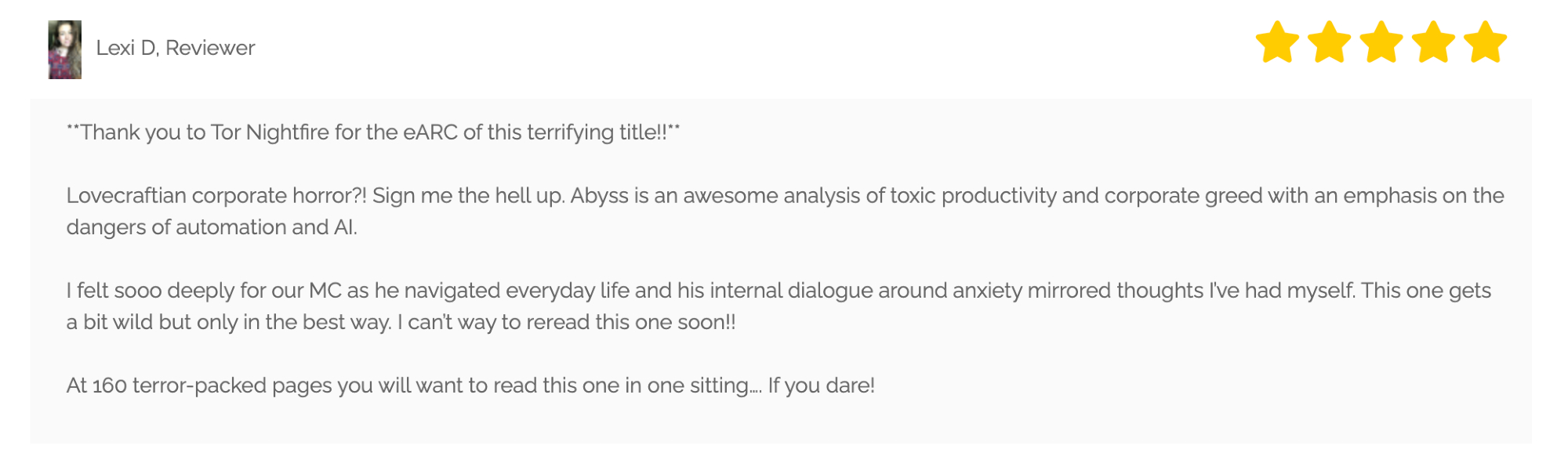Viewport: 1568px width, 449px height.
Task: Select the third (middle) rating star
Action: coord(1381,42)
